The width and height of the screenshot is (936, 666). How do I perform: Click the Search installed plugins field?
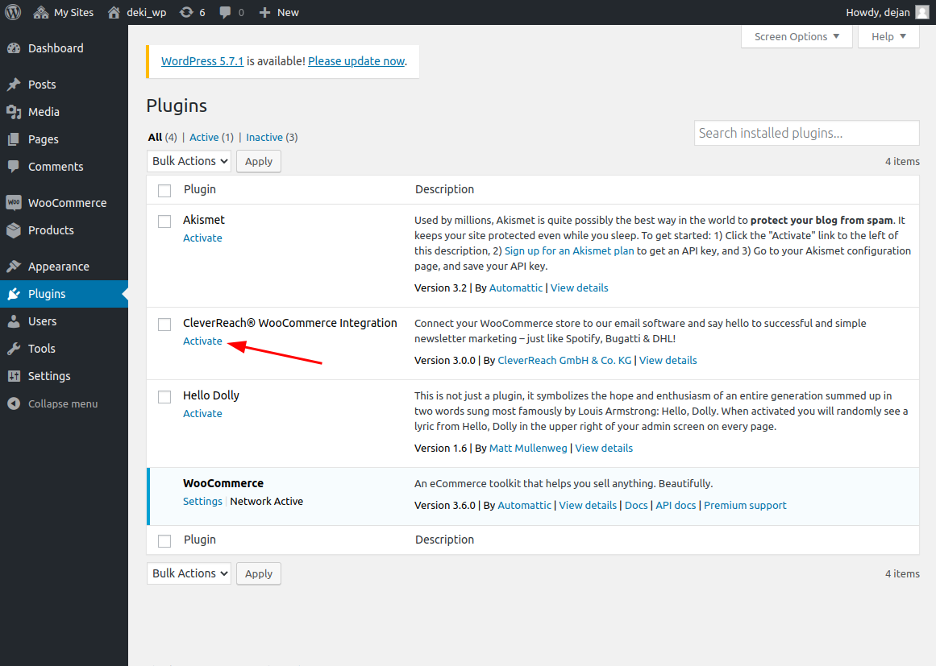[x=806, y=133]
